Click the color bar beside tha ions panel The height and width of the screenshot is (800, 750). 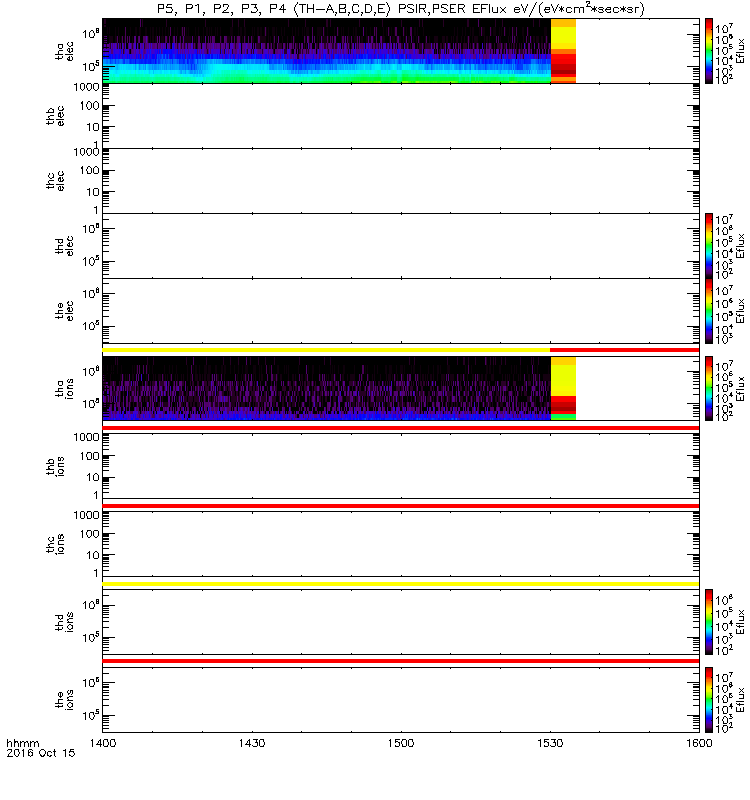[709, 388]
